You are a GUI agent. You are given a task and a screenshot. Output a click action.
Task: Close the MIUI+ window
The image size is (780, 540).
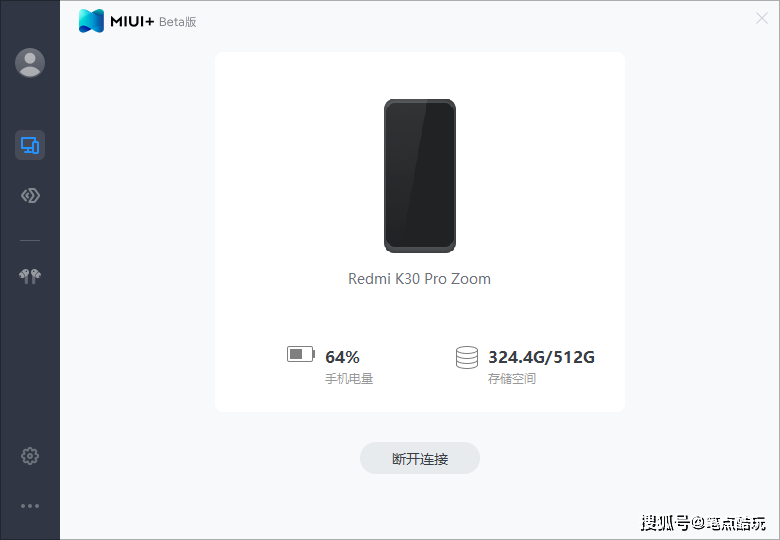[x=762, y=18]
